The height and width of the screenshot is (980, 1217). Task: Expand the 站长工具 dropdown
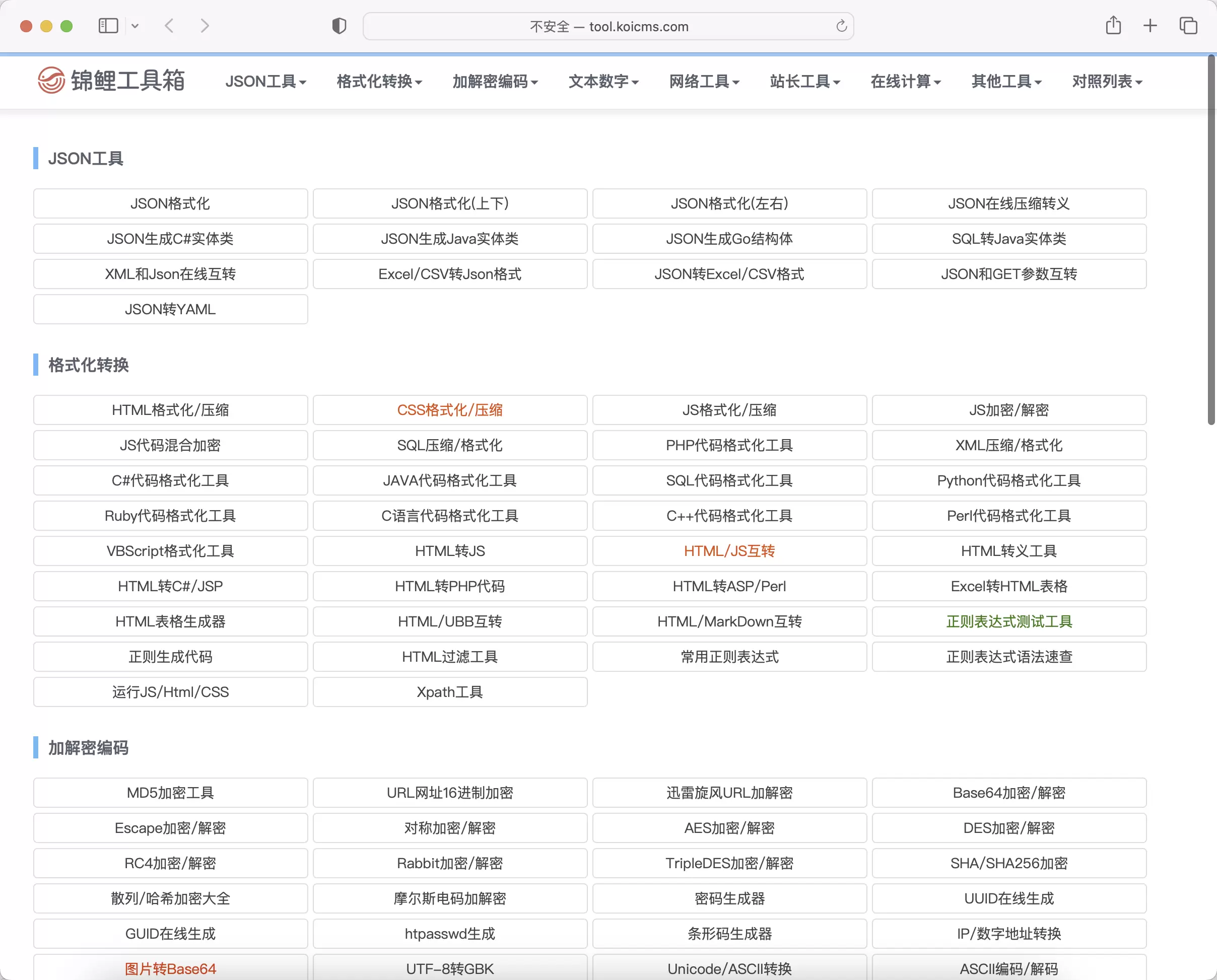click(x=804, y=81)
